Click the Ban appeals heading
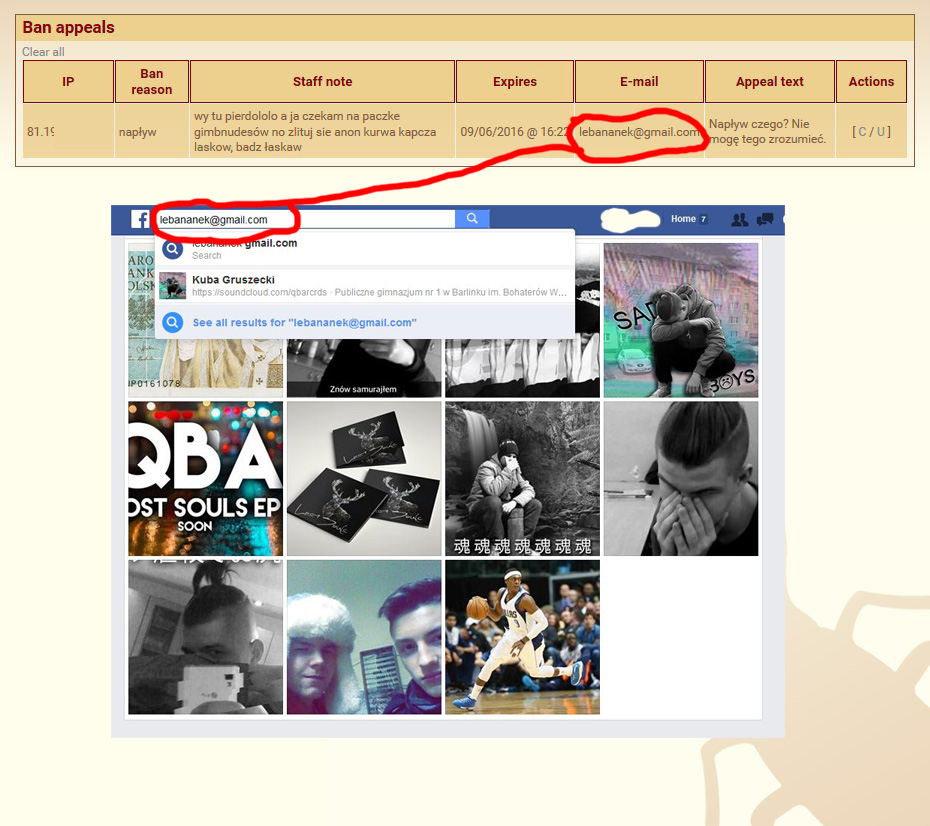The width and height of the screenshot is (930, 826). tap(68, 27)
